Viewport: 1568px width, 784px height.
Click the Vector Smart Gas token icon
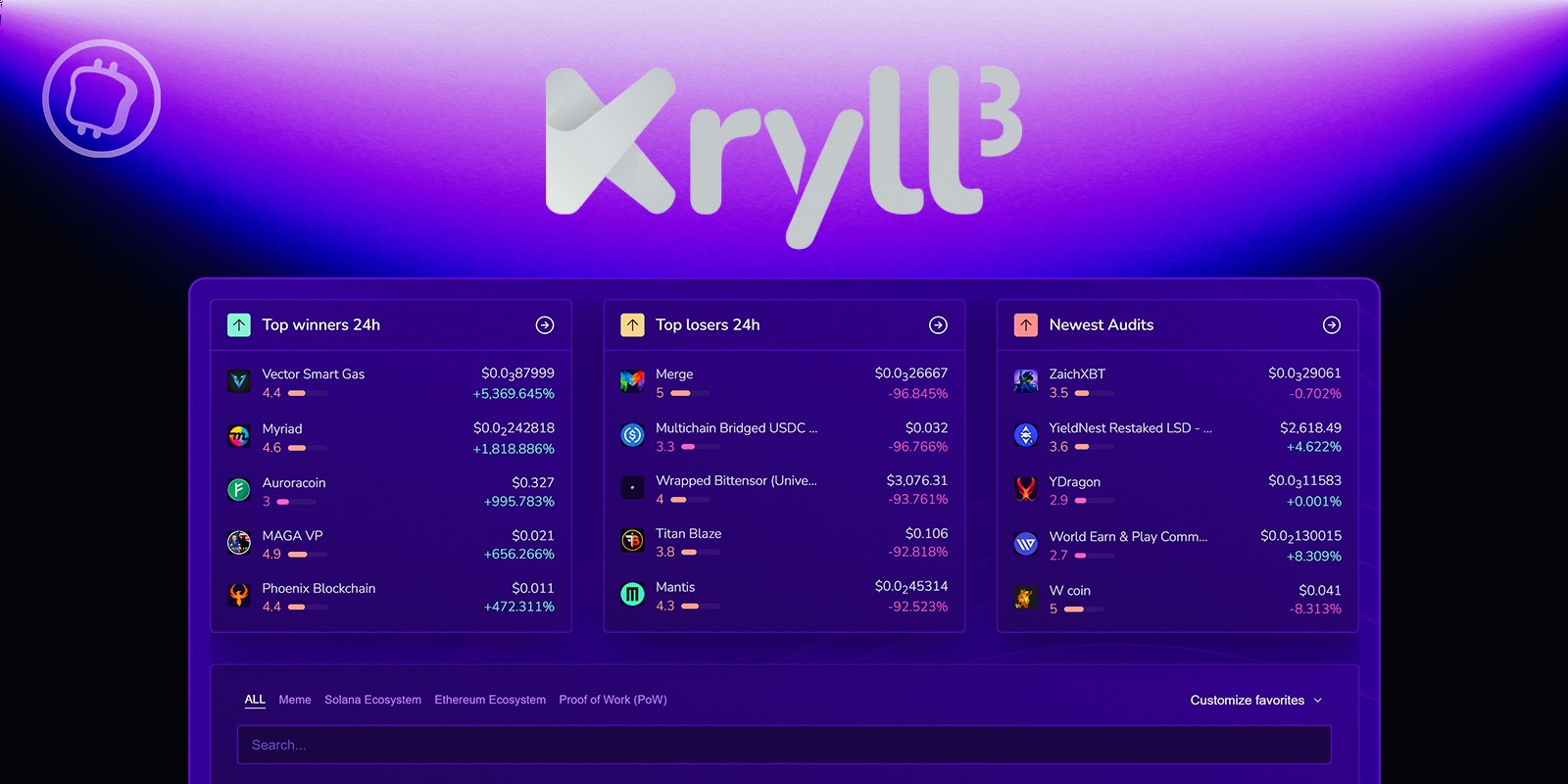(x=239, y=381)
